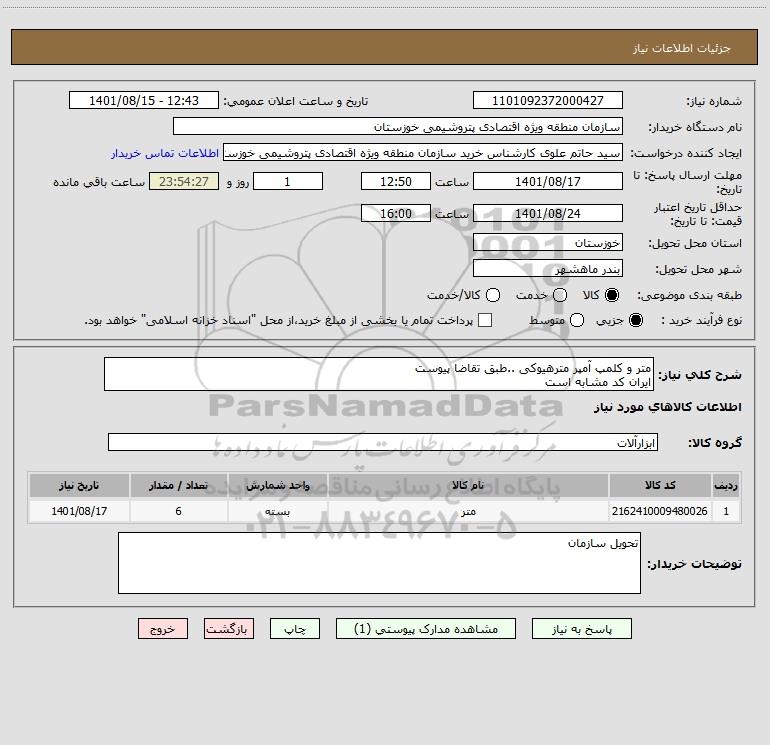The image size is (770, 745).
Task: Click the deadline time field 12:50
Action: pyautogui.click(x=396, y=181)
